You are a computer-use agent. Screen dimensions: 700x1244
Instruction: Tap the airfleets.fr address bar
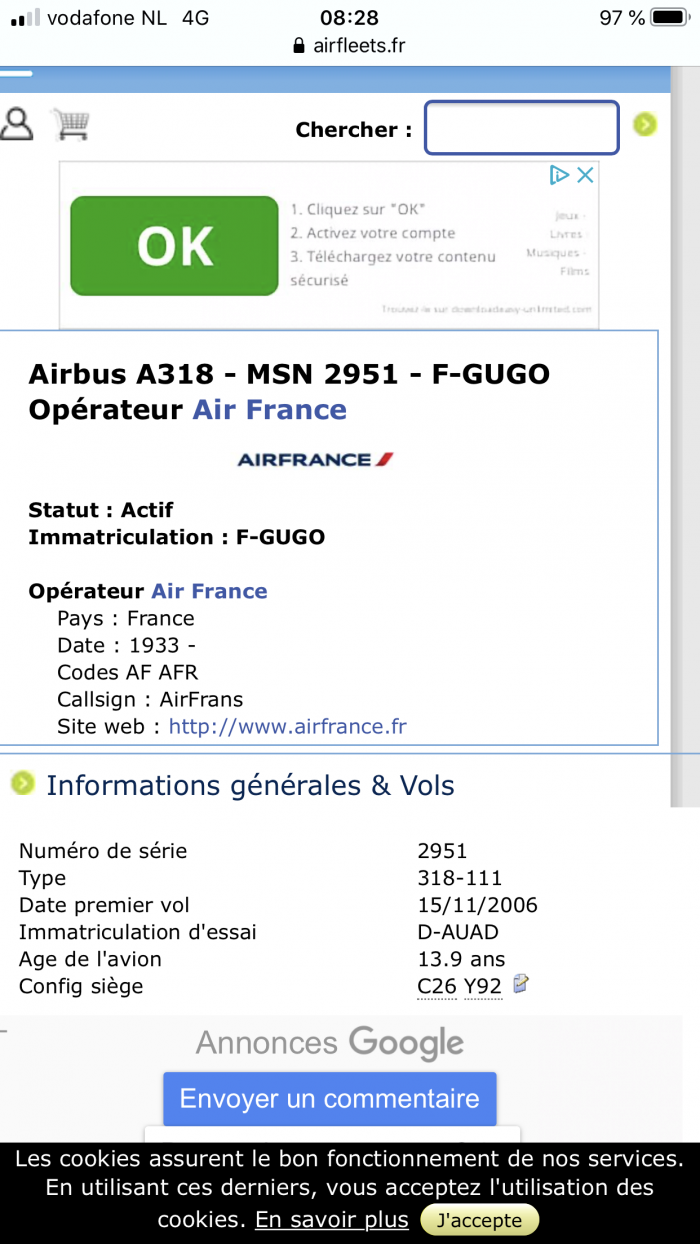(x=350, y=46)
